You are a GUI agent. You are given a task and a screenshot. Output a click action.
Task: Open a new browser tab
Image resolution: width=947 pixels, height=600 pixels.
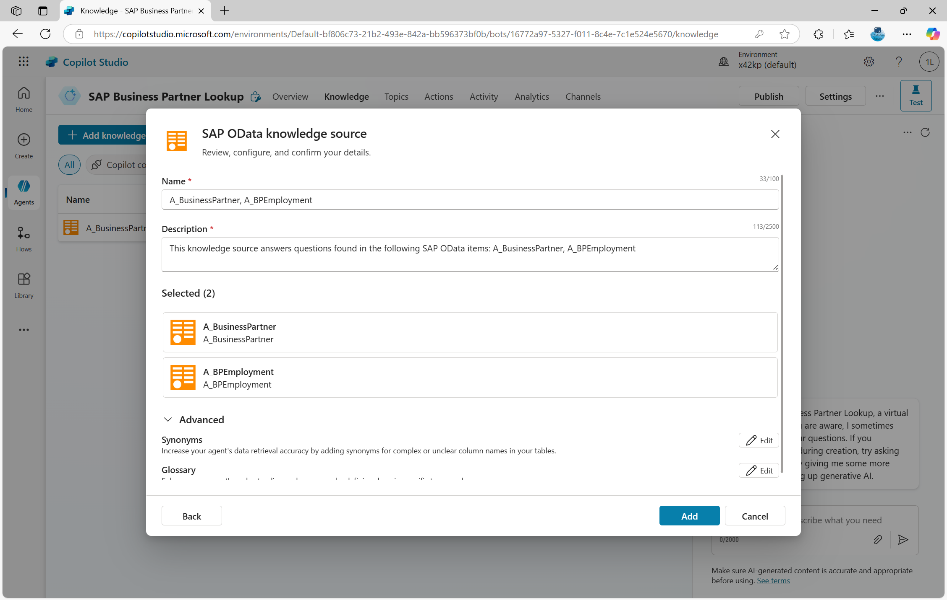pyautogui.click(x=225, y=11)
